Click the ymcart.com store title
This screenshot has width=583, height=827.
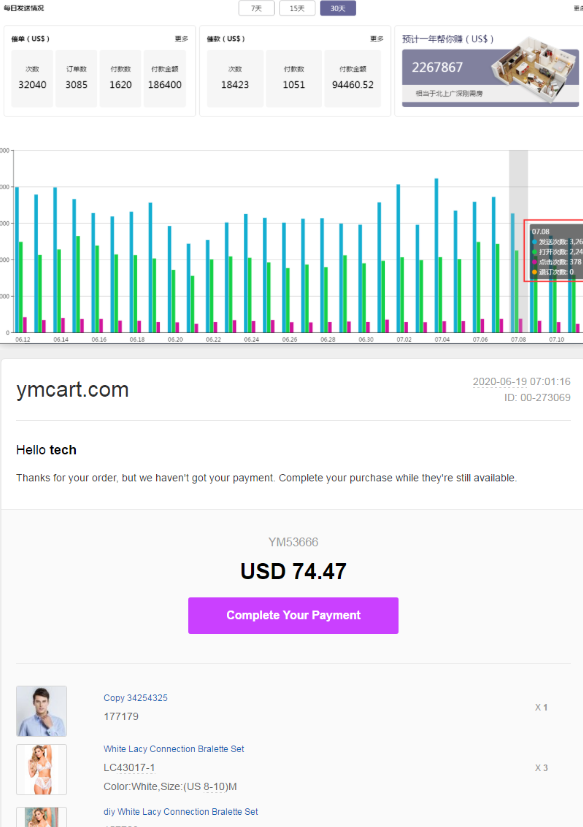click(x=73, y=390)
